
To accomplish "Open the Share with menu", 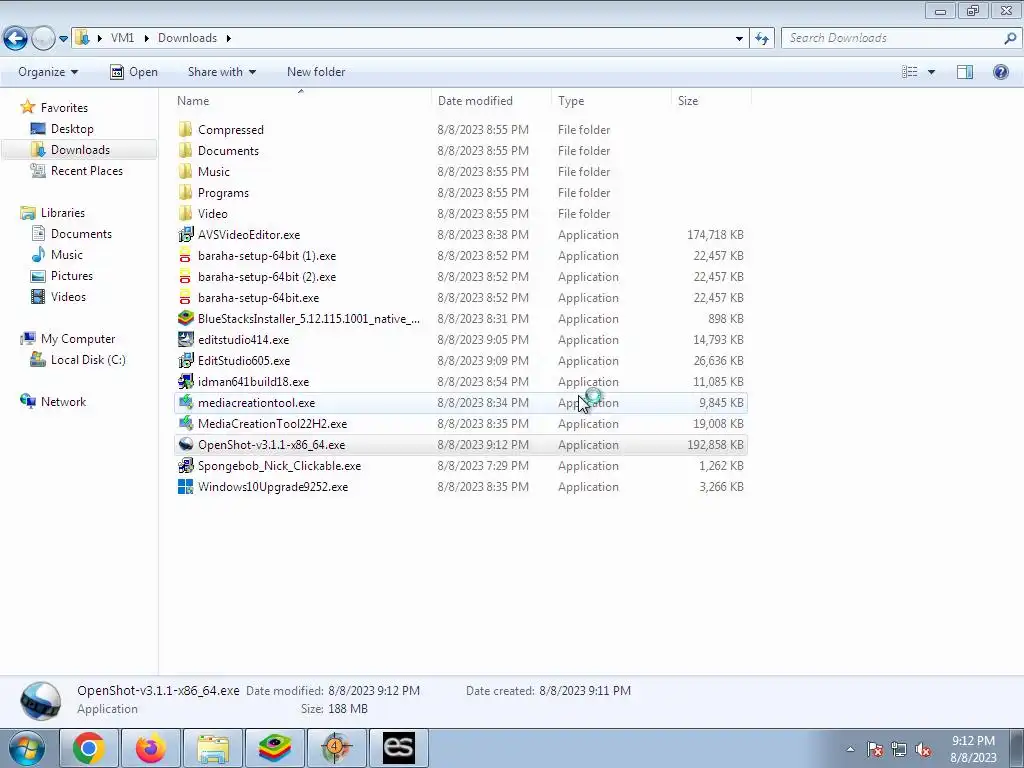I will click(221, 72).
